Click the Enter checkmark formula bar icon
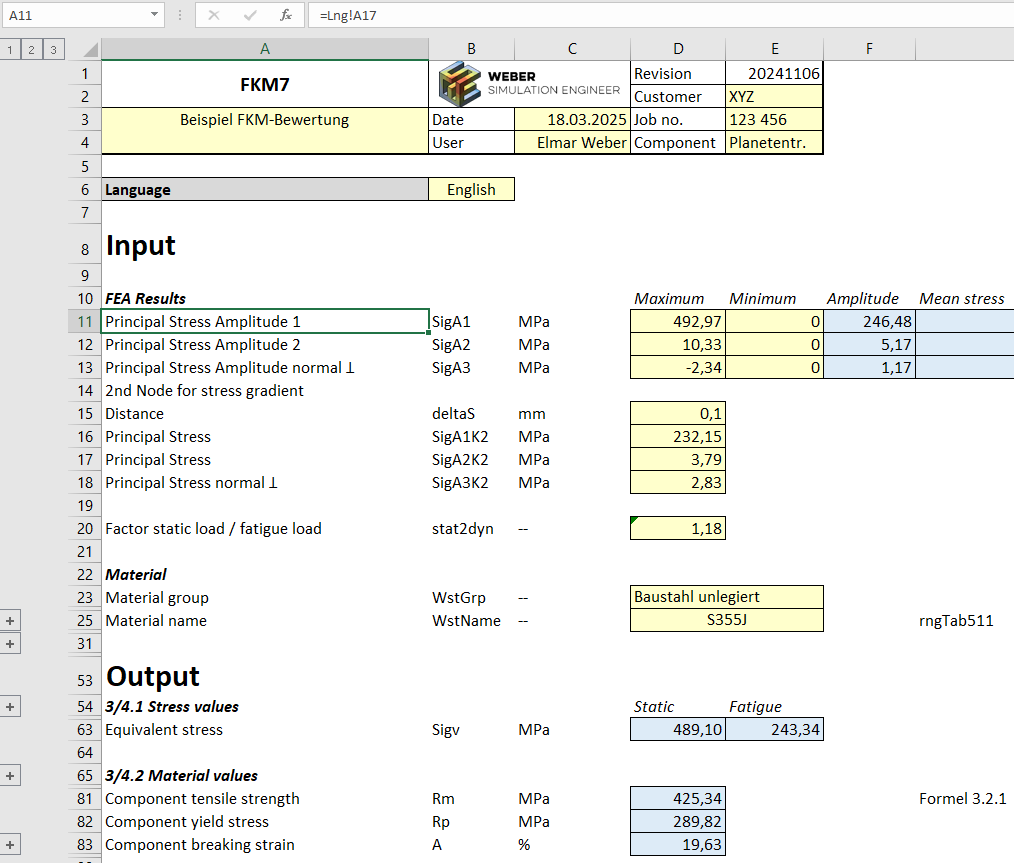 [250, 16]
